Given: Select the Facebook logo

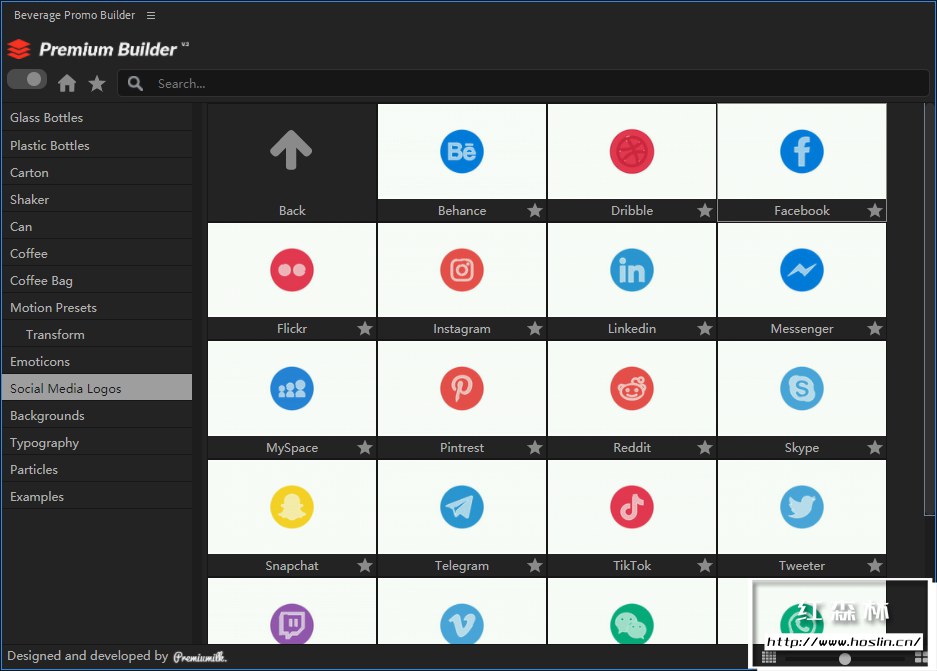Looking at the screenshot, I should click(801, 151).
